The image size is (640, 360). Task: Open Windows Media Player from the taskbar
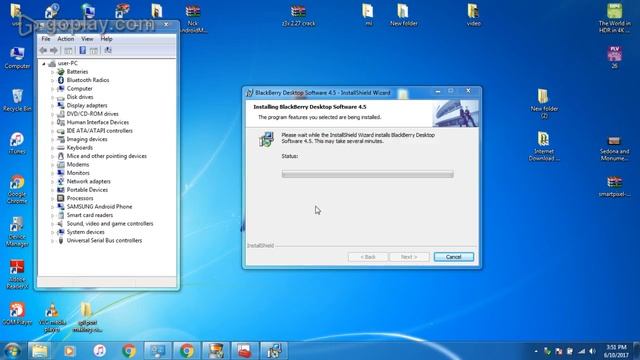click(x=69, y=351)
